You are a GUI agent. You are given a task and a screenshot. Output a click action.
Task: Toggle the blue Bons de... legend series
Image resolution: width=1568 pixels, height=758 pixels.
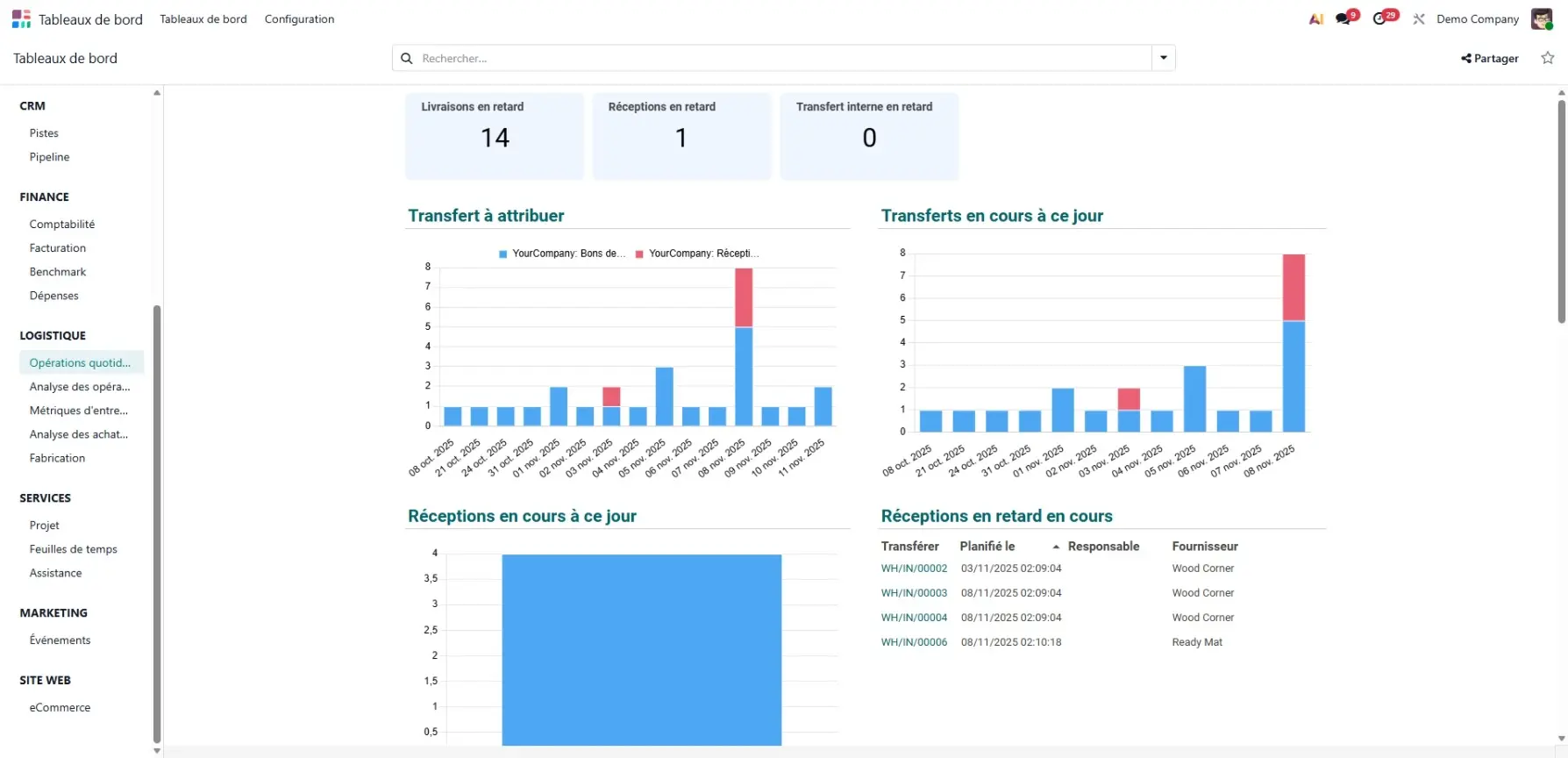(x=562, y=254)
